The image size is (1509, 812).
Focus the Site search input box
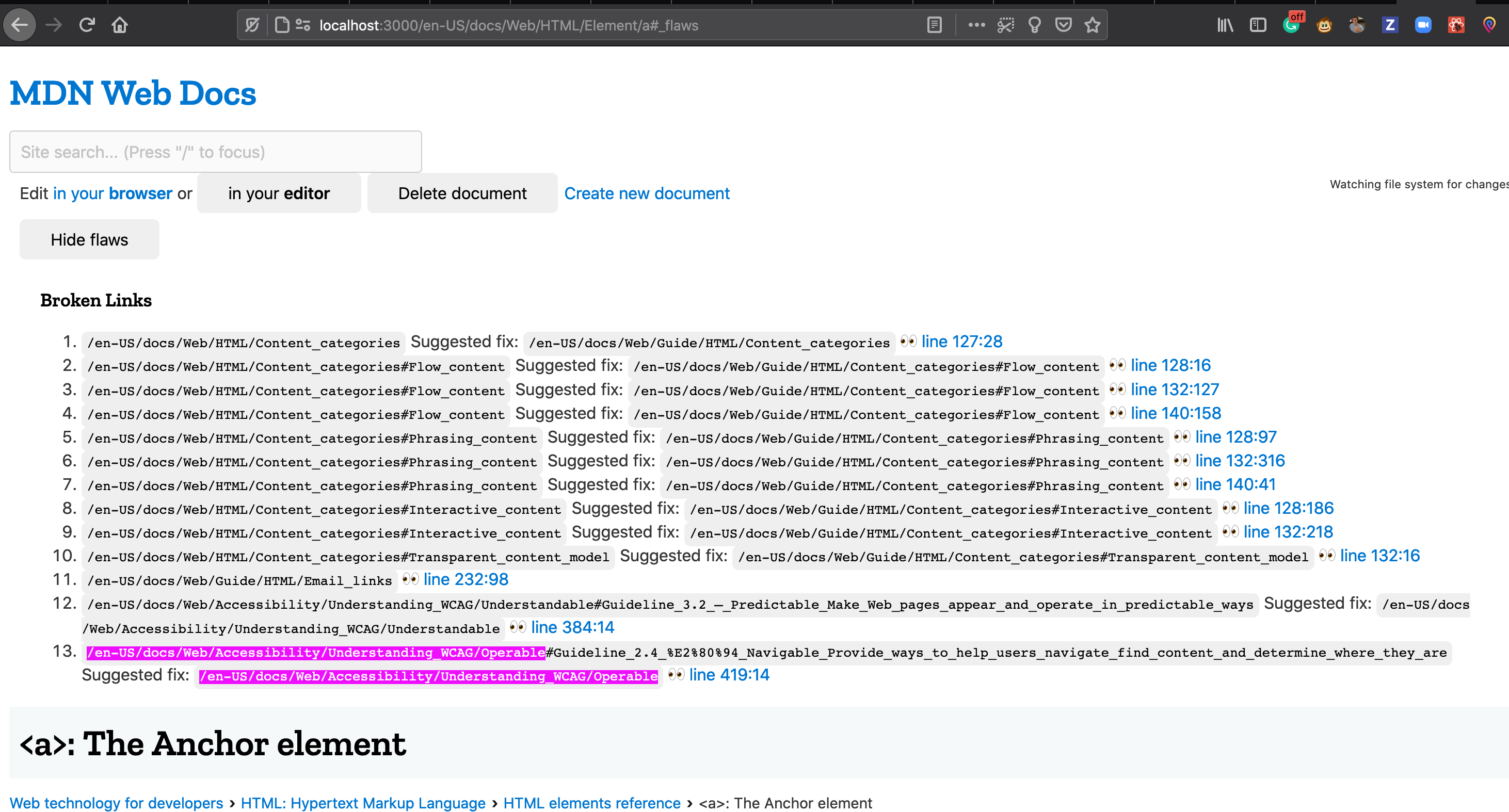point(216,152)
